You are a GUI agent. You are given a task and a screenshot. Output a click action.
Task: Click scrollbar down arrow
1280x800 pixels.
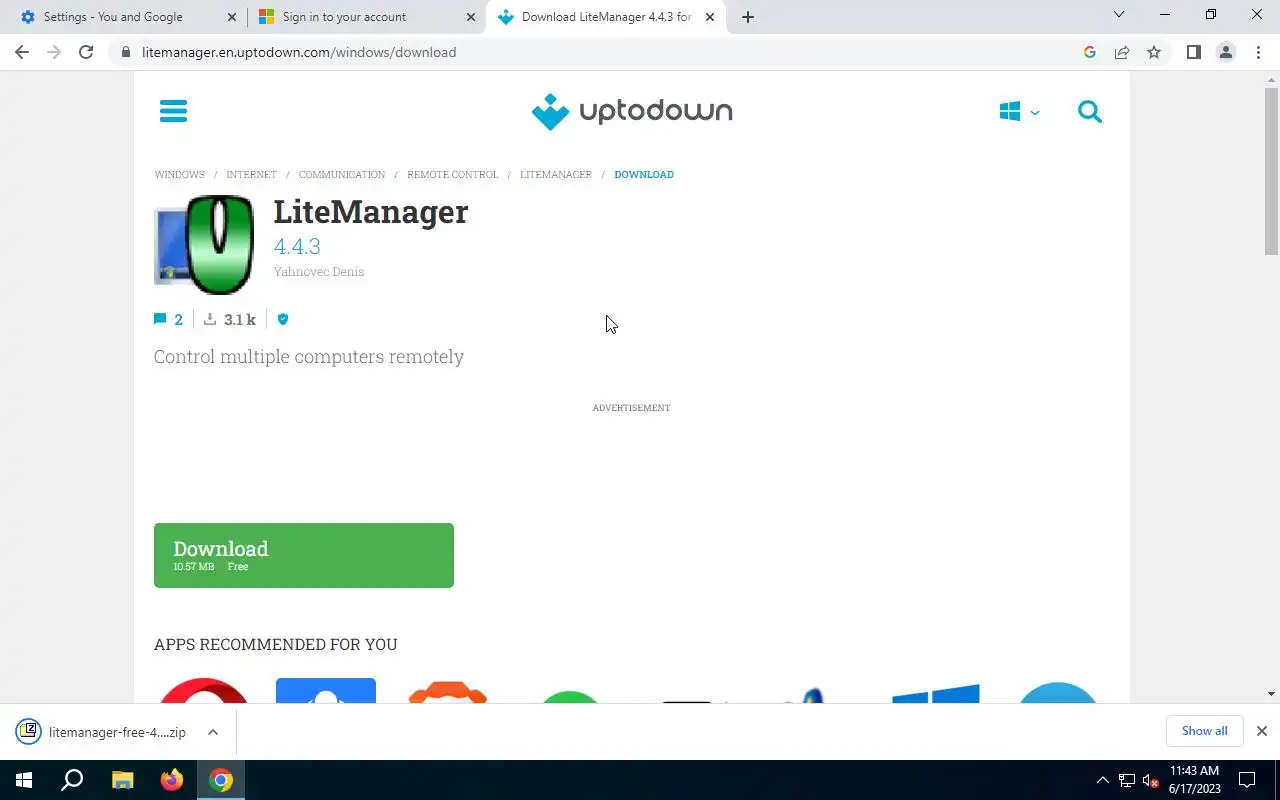1271,694
